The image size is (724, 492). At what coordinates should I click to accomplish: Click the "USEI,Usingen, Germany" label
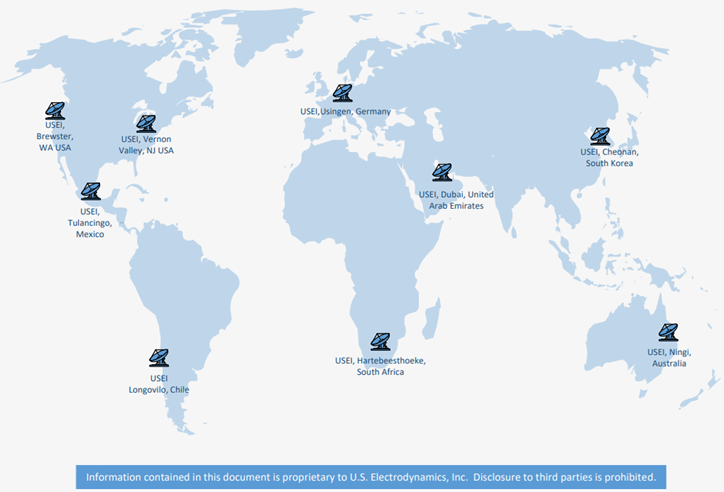click(x=345, y=111)
